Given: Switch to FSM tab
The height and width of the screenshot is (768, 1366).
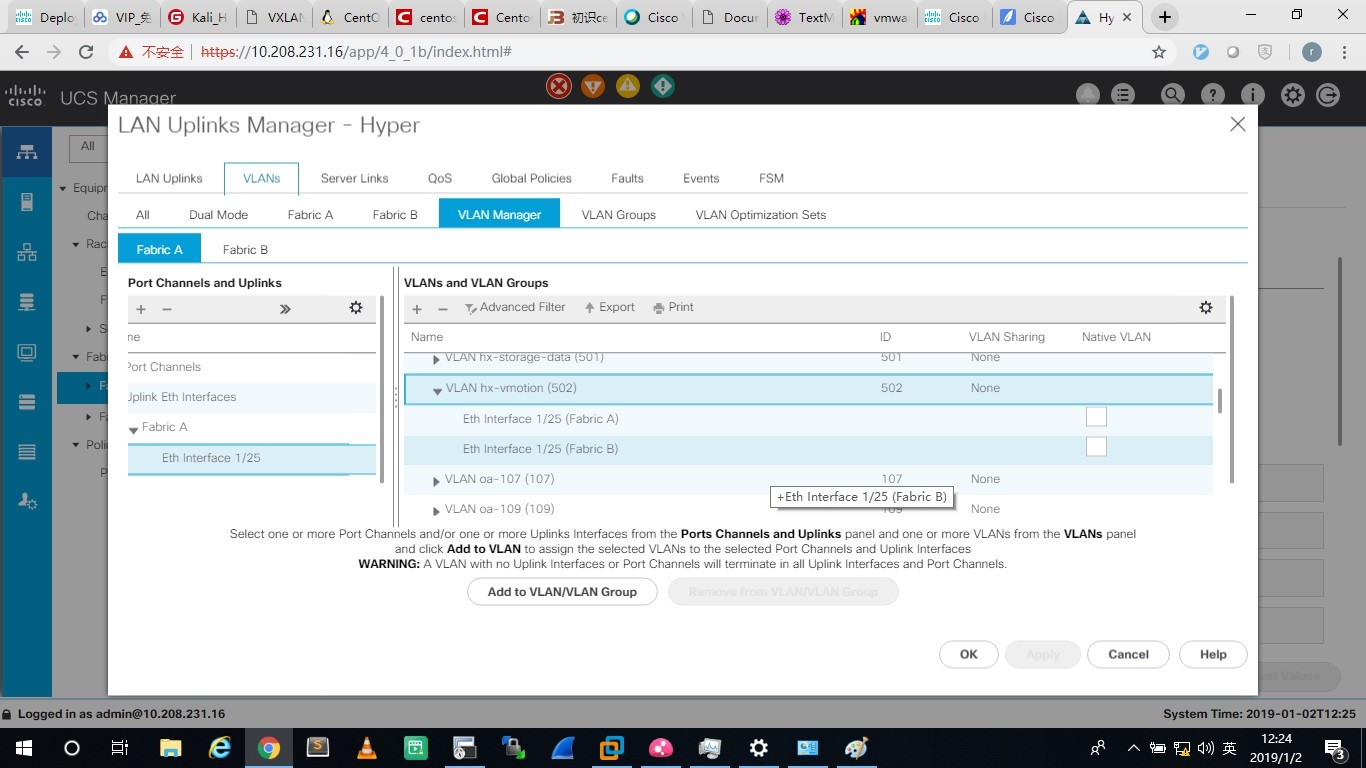Looking at the screenshot, I should point(771,178).
